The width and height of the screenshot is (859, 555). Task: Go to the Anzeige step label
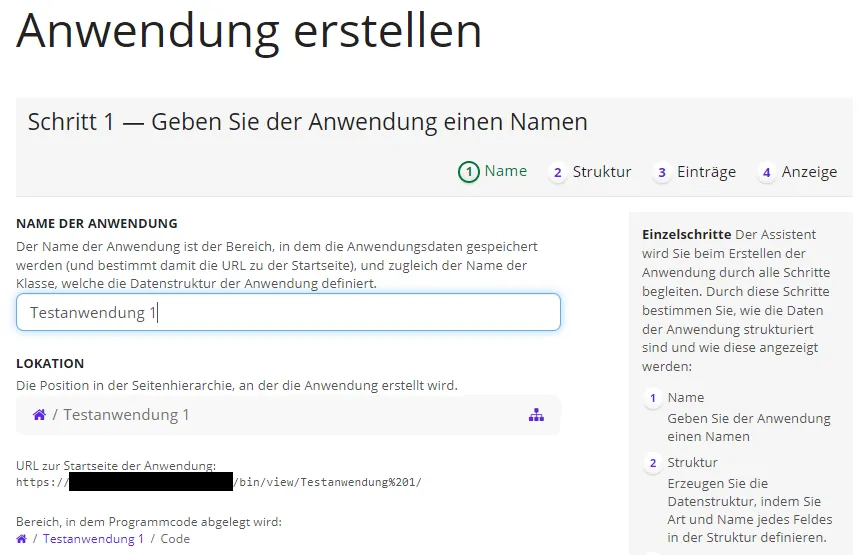click(x=809, y=172)
